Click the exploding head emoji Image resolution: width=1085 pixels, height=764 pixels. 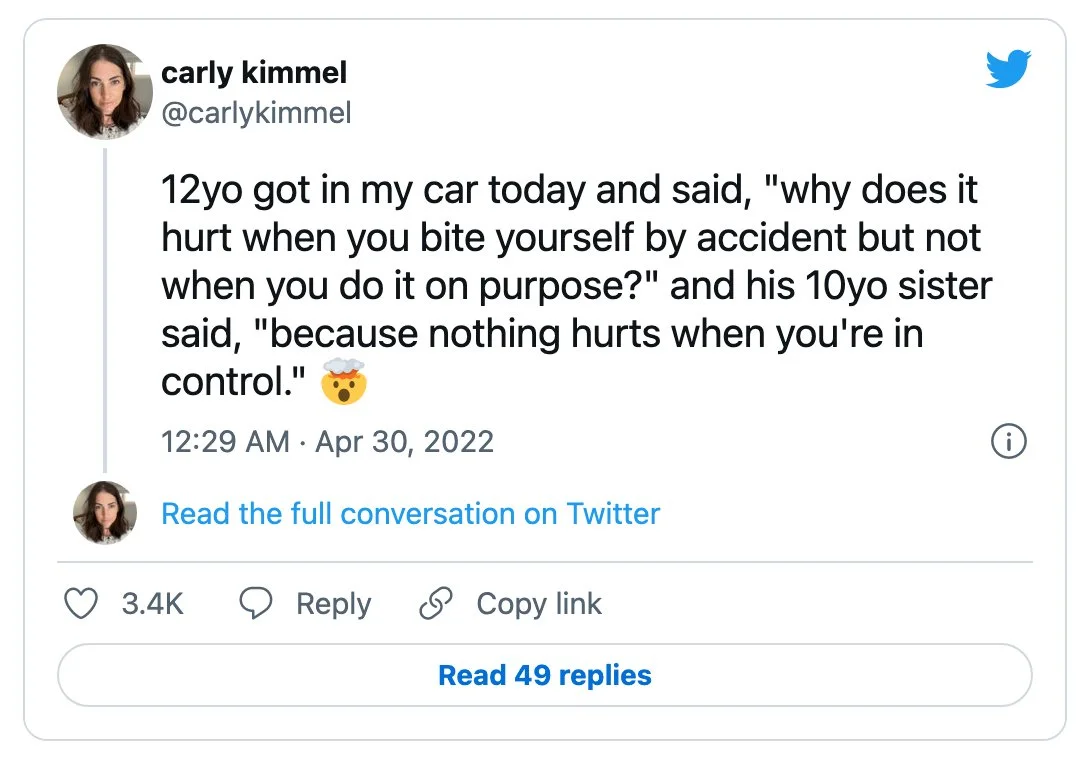click(343, 381)
